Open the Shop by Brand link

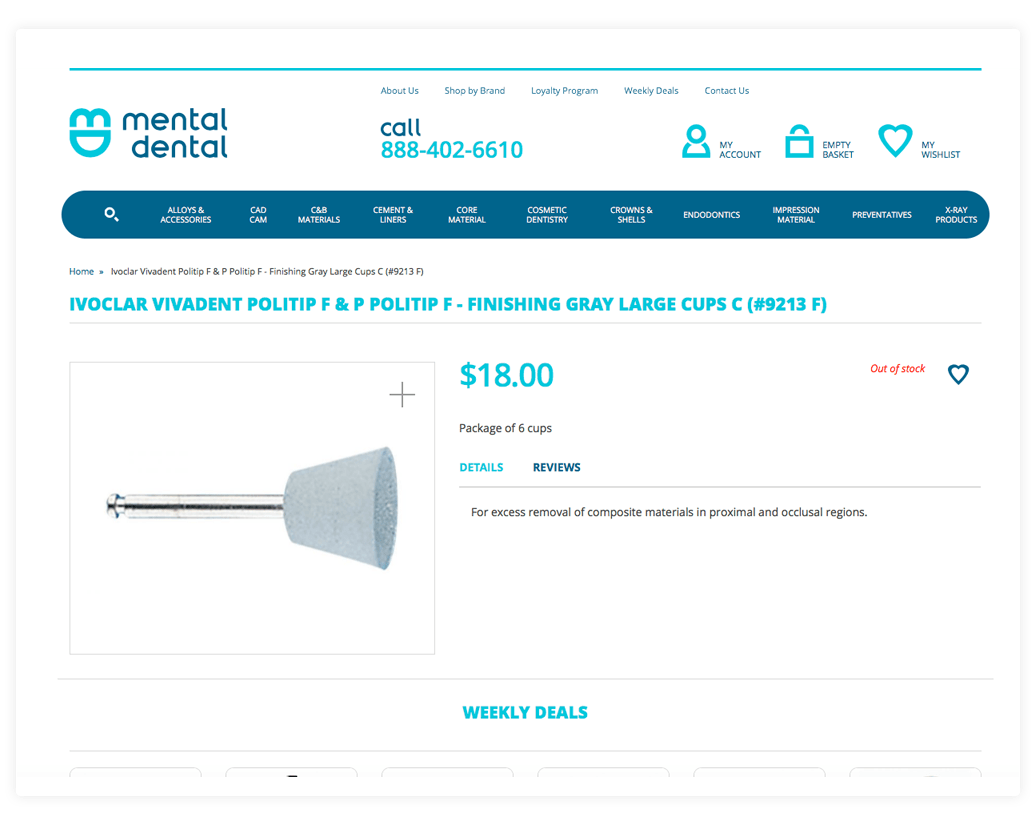click(474, 91)
